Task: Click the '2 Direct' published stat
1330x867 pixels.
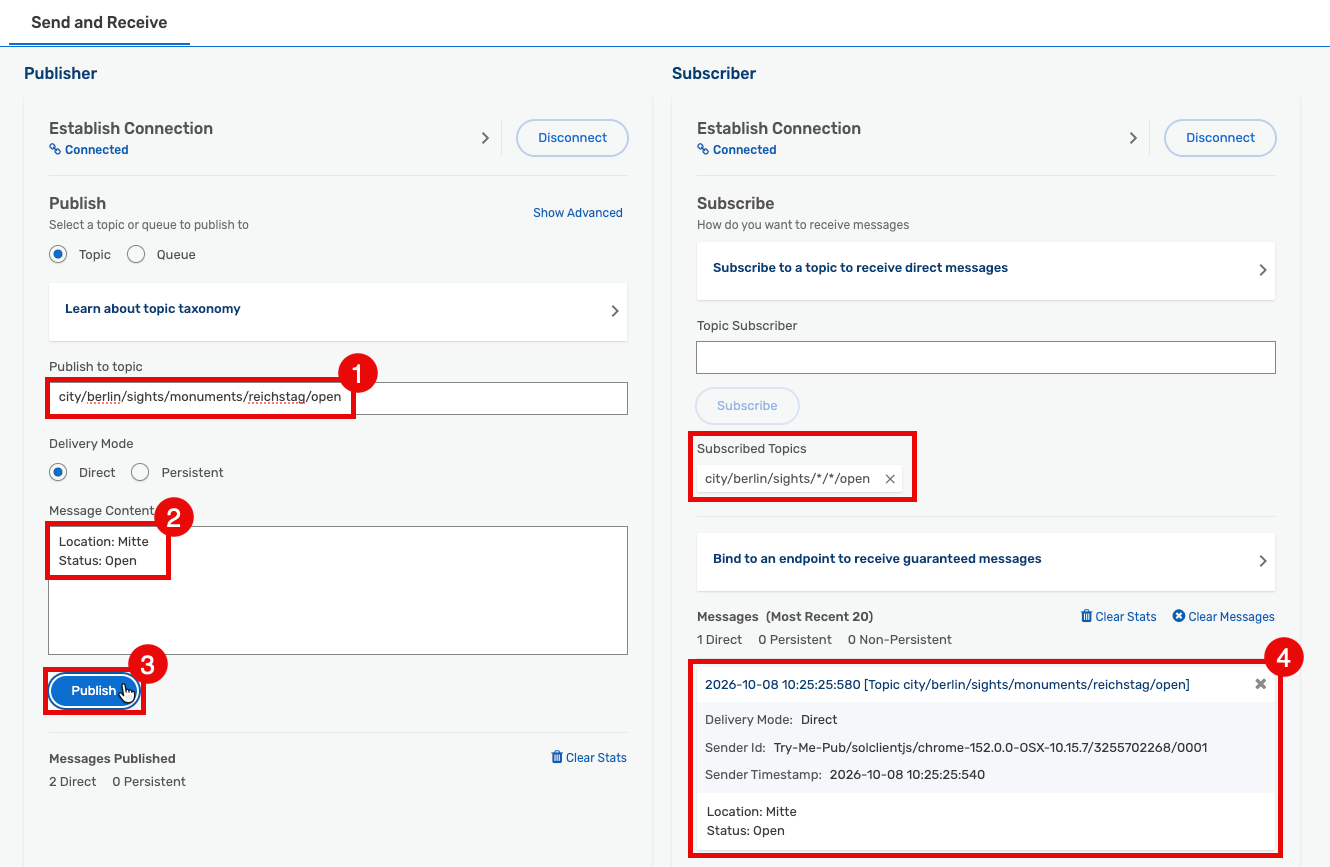Action: point(73,782)
